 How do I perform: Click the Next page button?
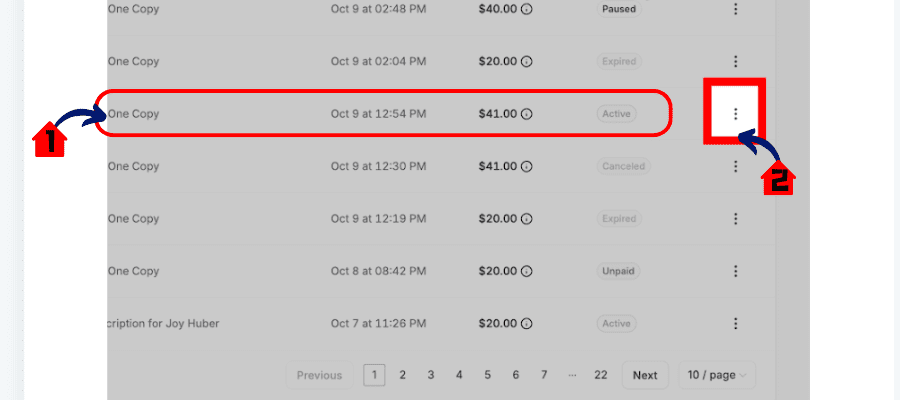click(x=645, y=375)
